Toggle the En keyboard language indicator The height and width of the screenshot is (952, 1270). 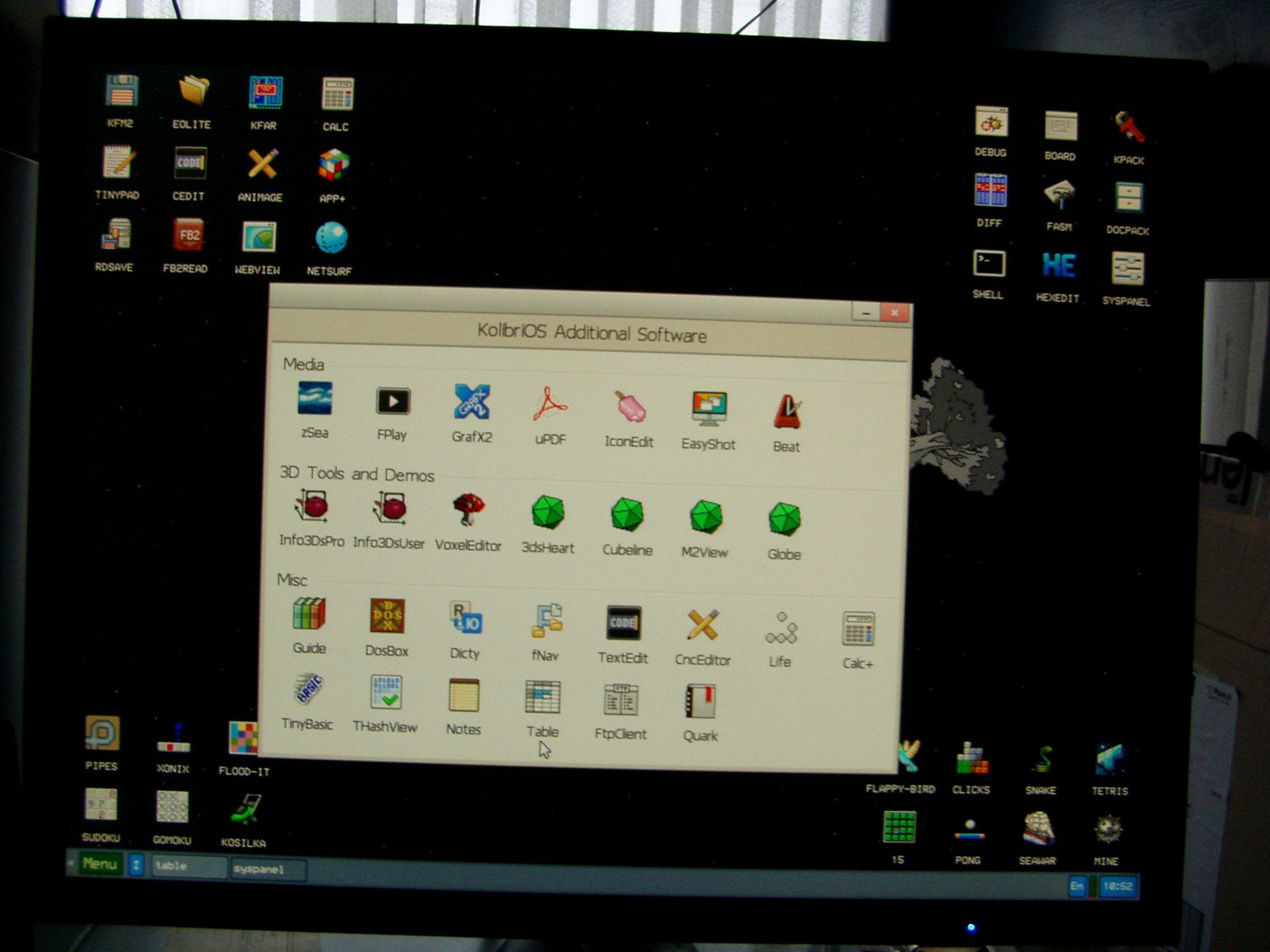(x=1077, y=886)
